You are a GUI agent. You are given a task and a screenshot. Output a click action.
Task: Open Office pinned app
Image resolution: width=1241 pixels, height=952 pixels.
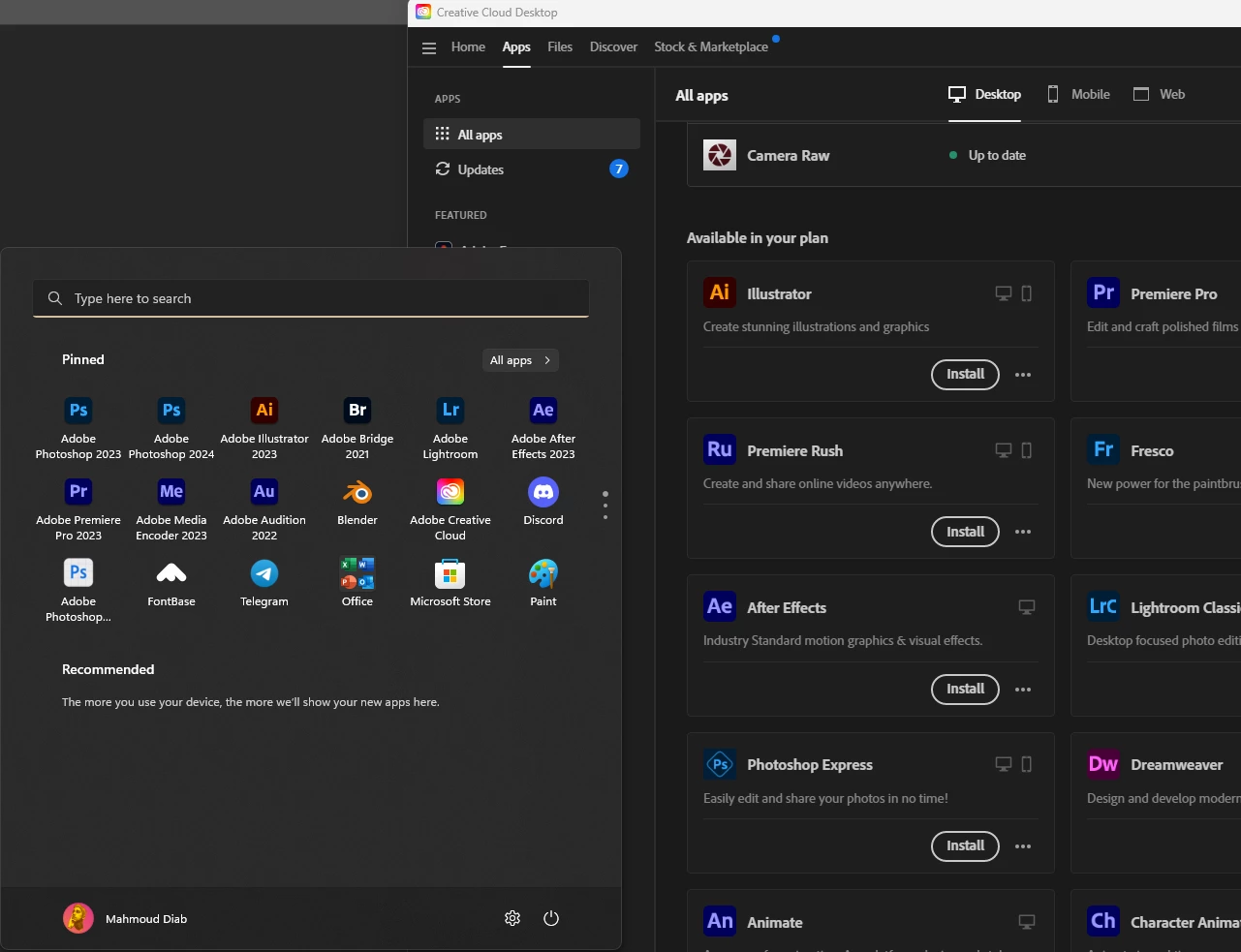pyautogui.click(x=357, y=584)
